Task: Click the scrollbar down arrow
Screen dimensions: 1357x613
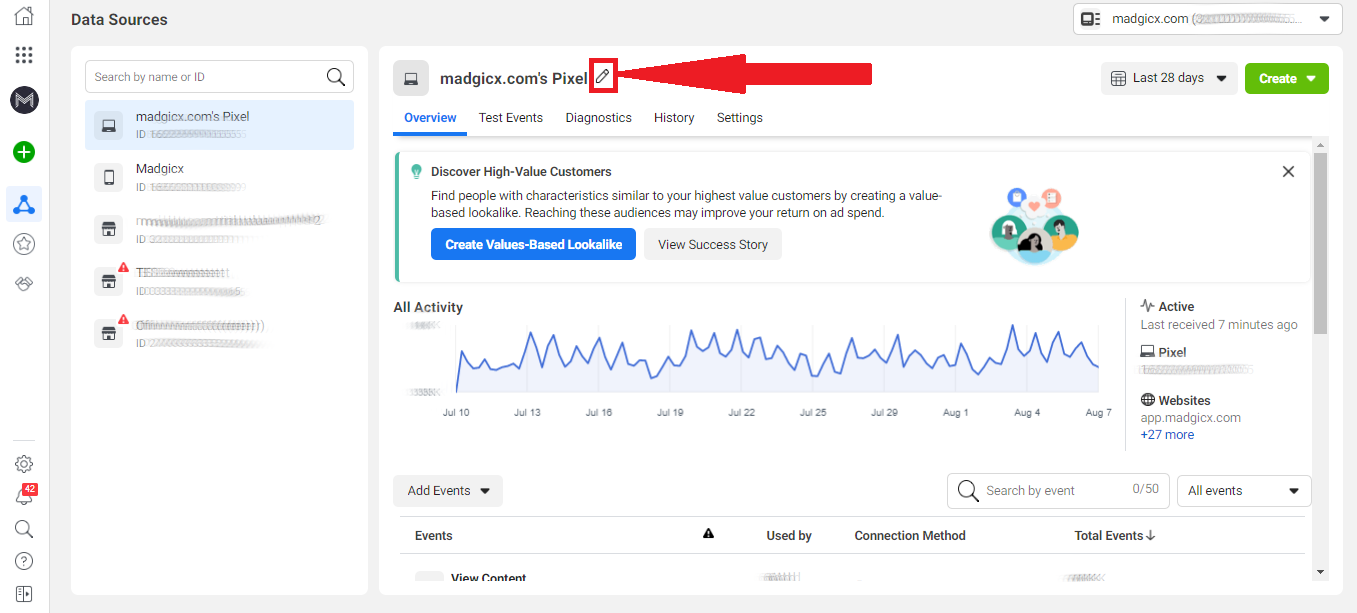Action: coord(1320,572)
